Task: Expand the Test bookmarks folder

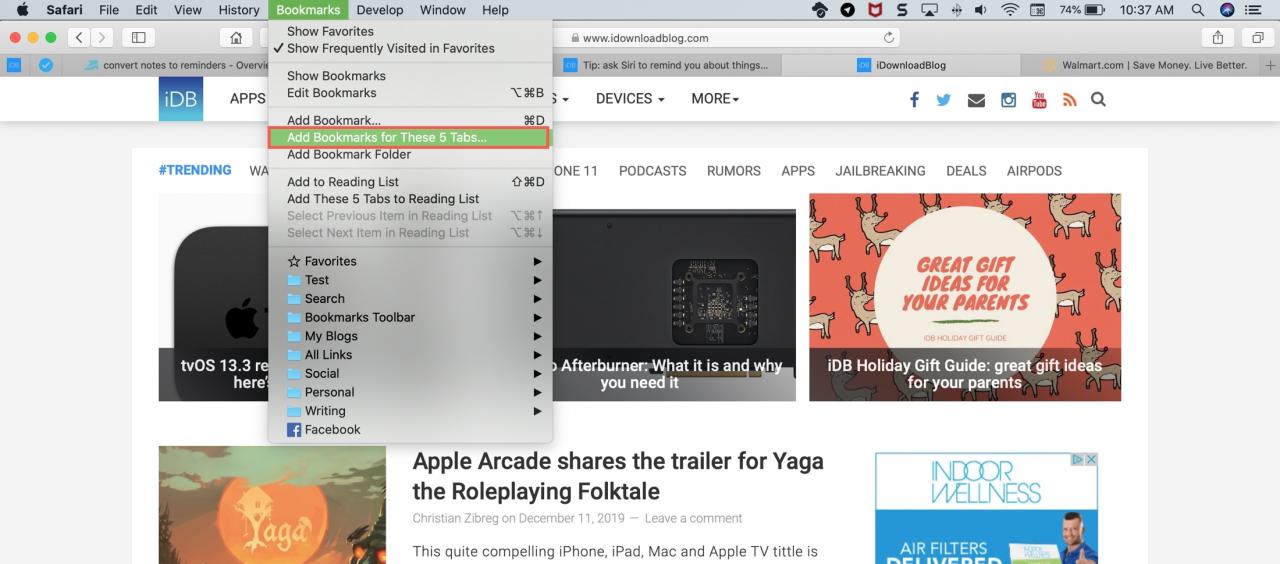Action: 410,280
